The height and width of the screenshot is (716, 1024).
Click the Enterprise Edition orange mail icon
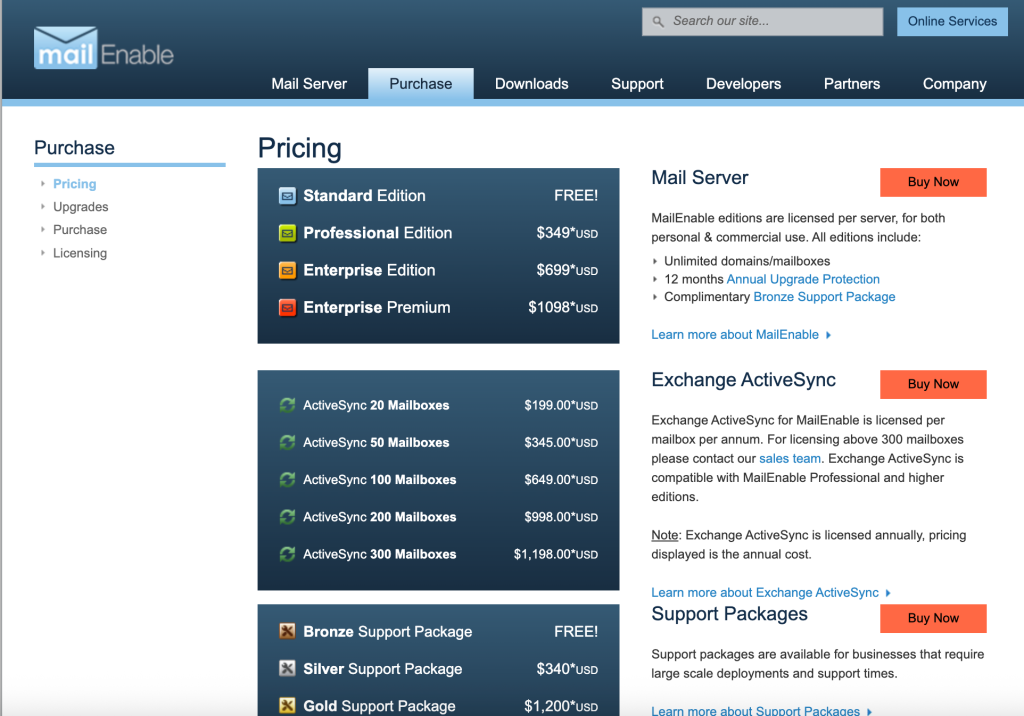287,270
